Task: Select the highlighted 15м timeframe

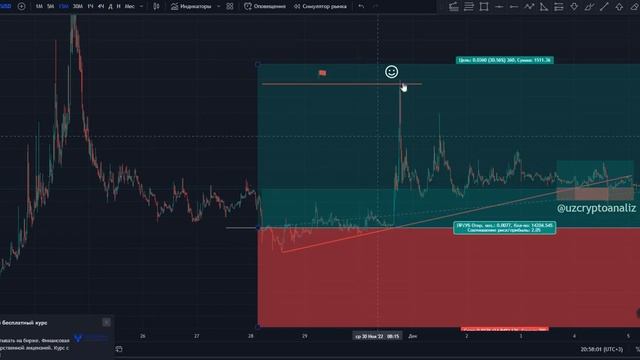Action: tap(64, 6)
